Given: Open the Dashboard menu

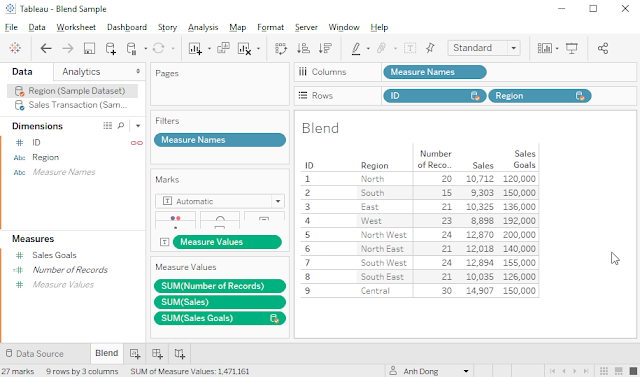Looking at the screenshot, I should pyautogui.click(x=127, y=27).
